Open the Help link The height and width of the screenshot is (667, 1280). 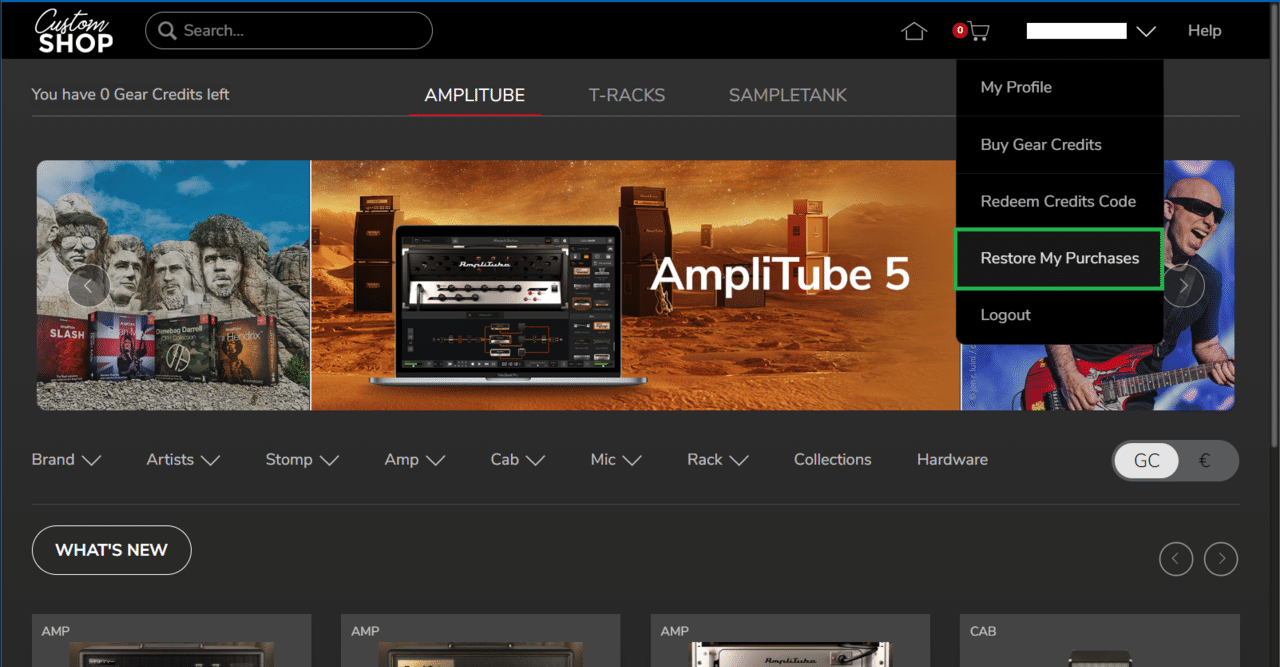tap(1205, 31)
